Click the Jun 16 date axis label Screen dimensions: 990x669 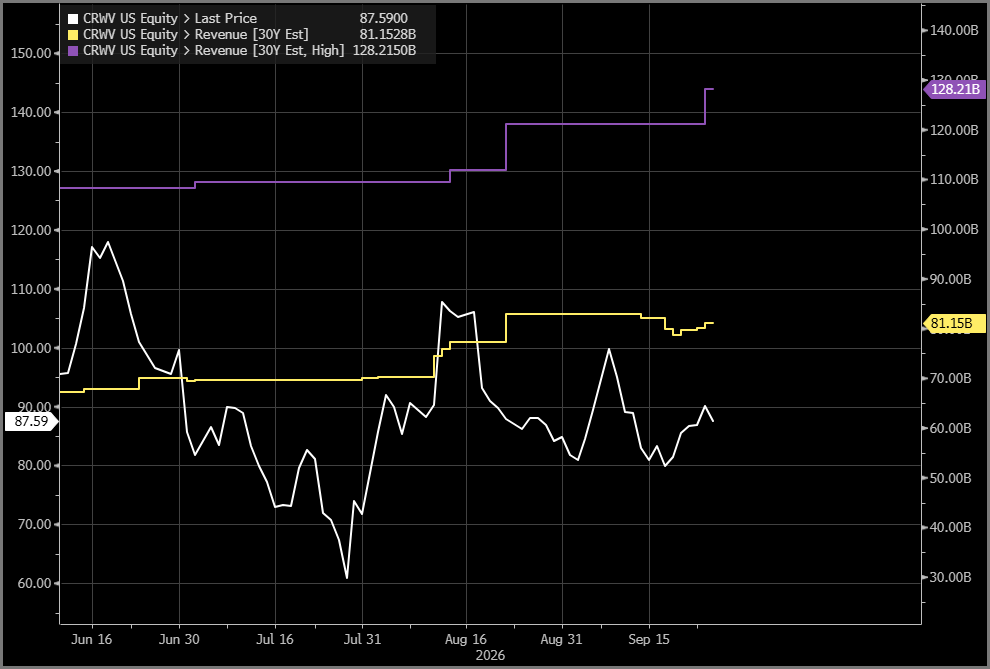click(92, 639)
